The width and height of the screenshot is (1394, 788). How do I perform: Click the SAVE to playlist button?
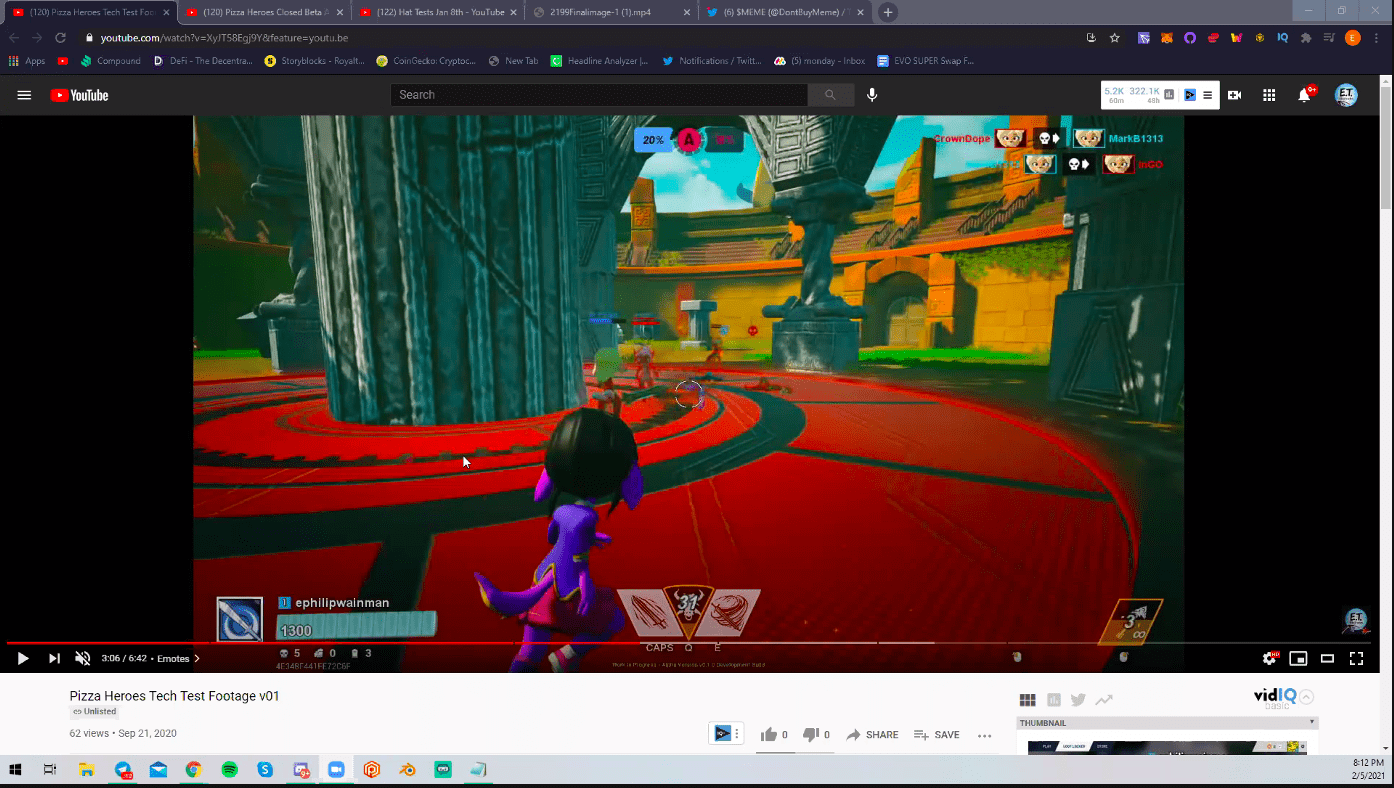tap(936, 735)
